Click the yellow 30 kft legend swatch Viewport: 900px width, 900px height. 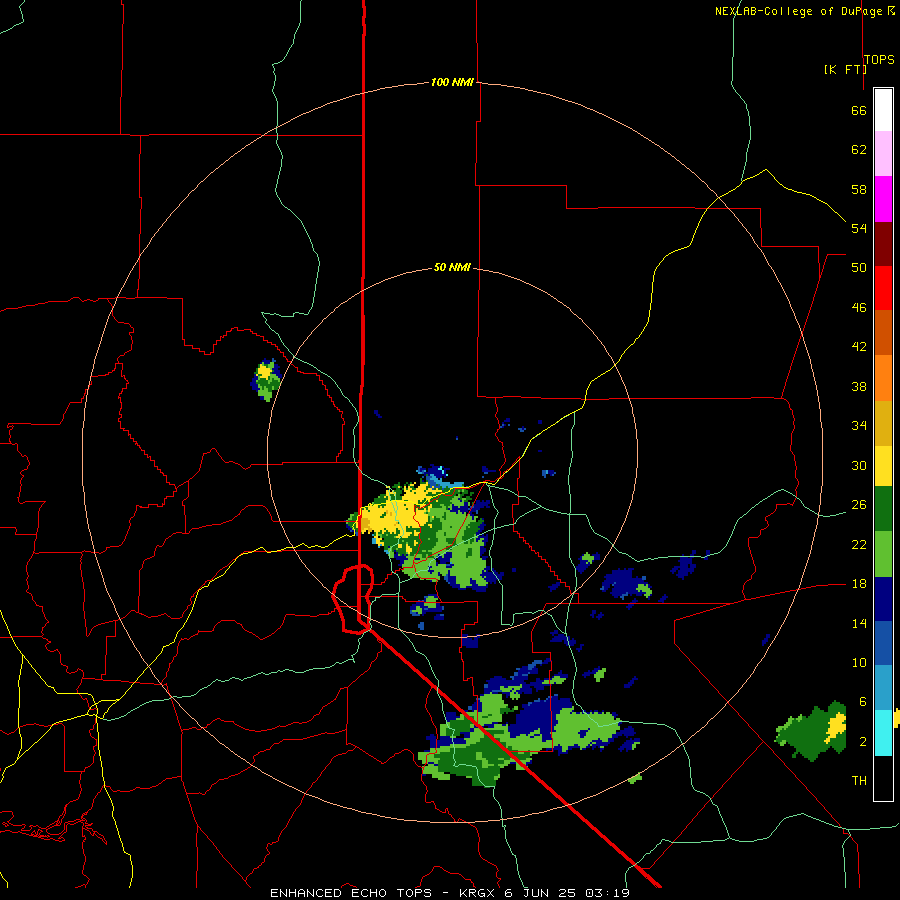click(883, 466)
